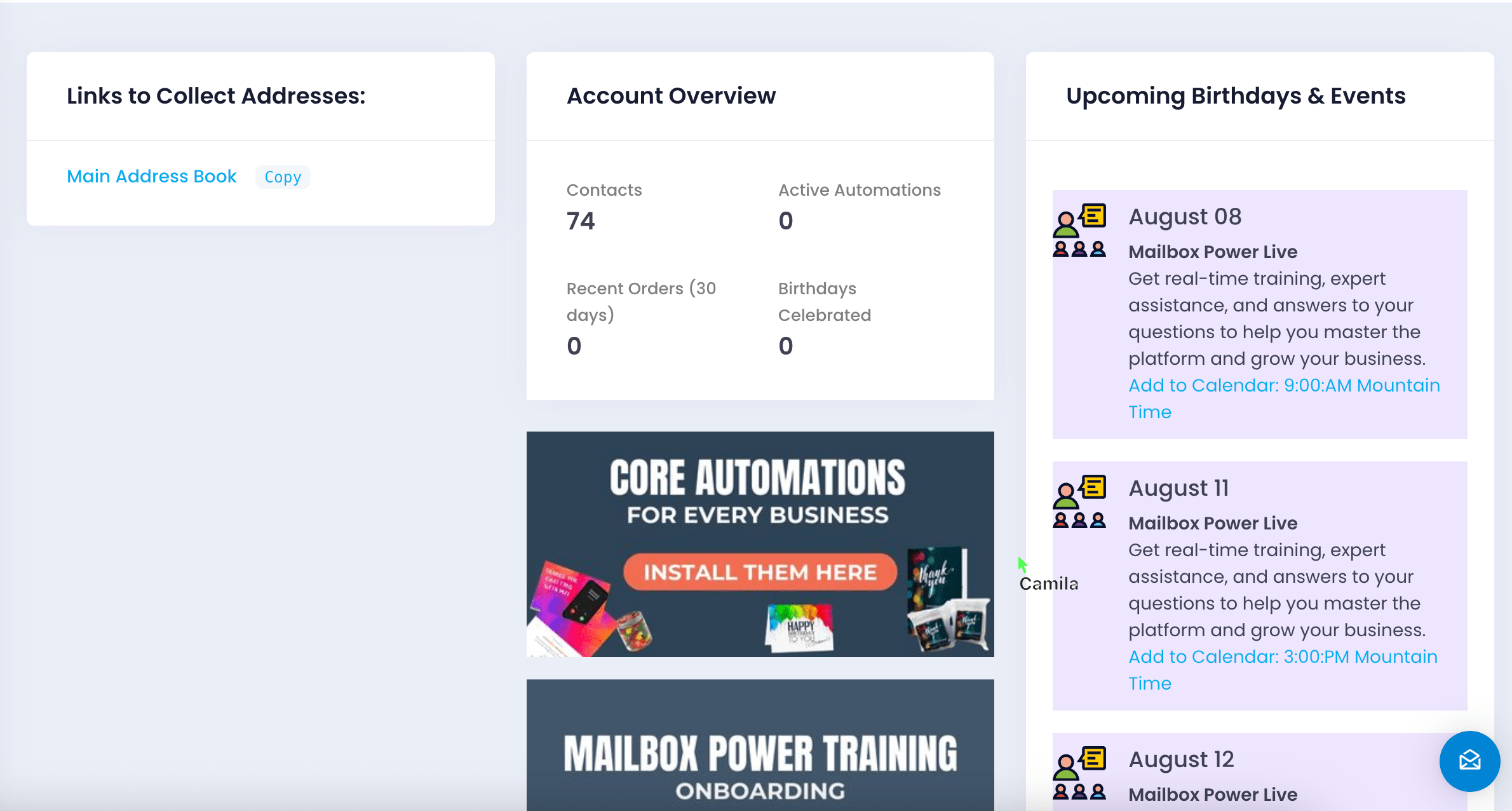Open the Main Address Book link
This screenshot has height=811, width=1512.
click(x=152, y=176)
